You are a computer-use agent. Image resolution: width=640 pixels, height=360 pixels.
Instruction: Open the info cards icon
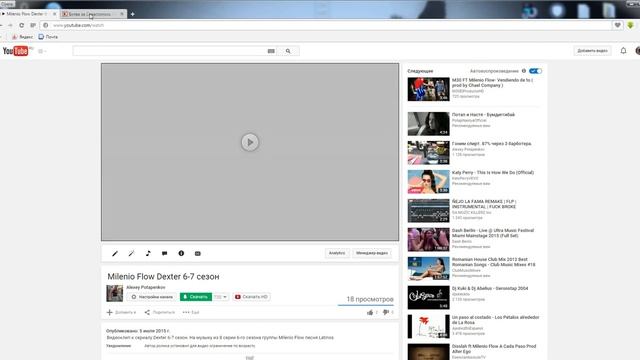(x=181, y=253)
